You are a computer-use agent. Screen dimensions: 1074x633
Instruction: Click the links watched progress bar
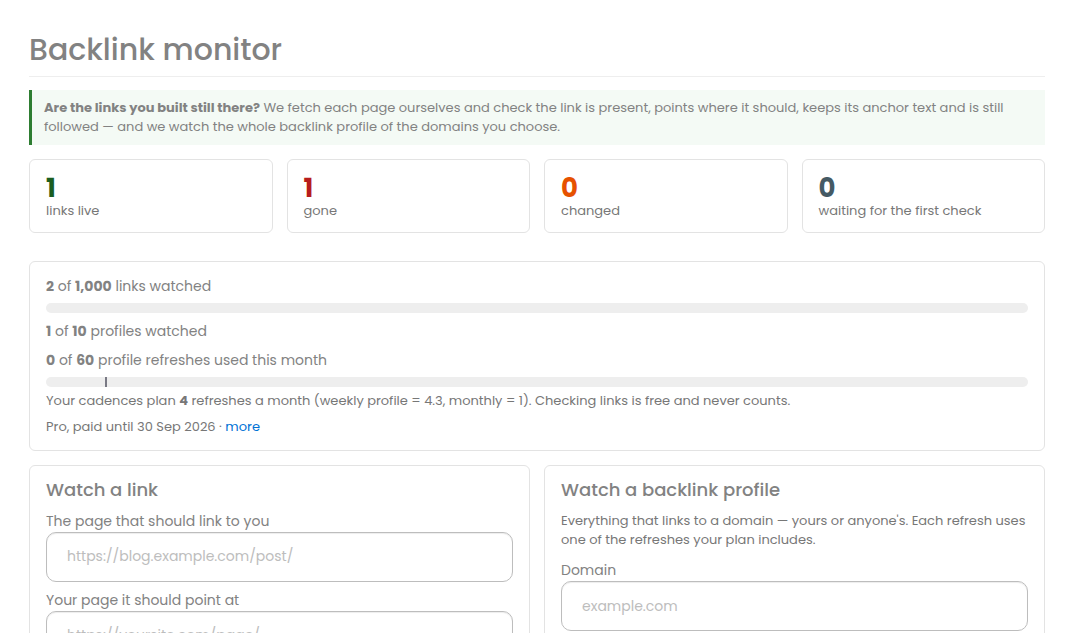[537, 308]
